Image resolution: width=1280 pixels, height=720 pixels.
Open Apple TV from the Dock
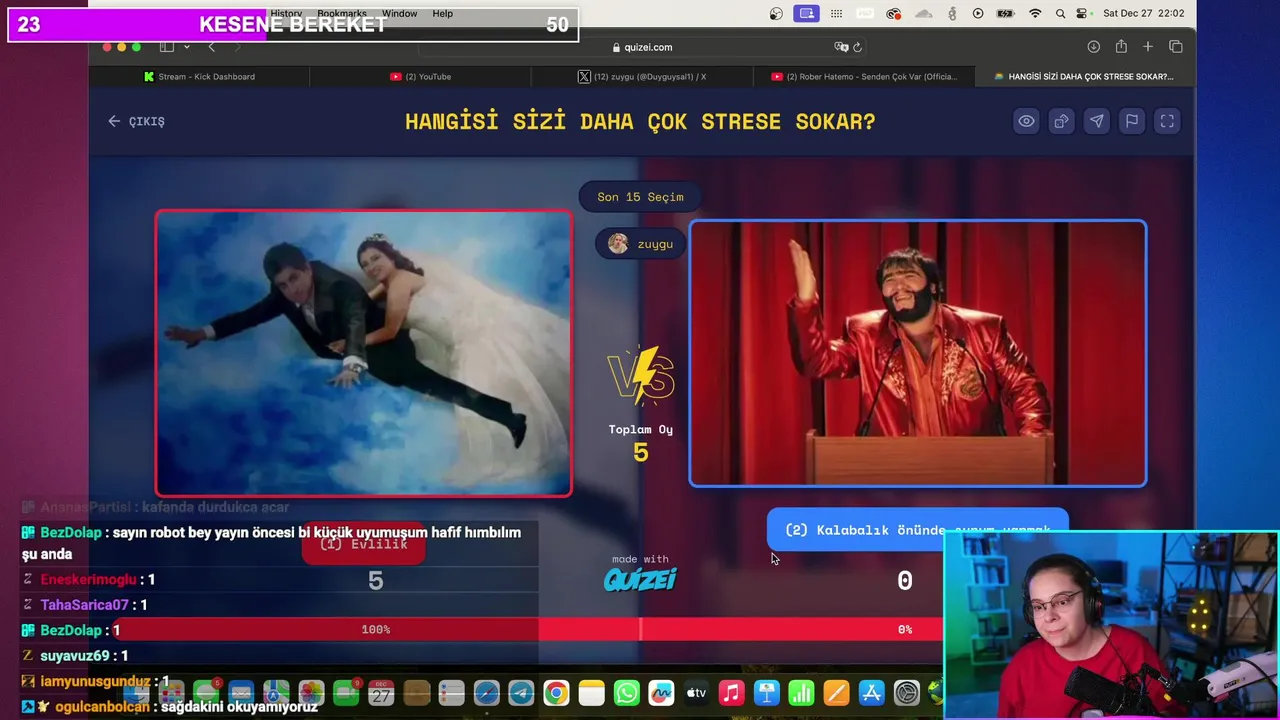click(x=696, y=693)
